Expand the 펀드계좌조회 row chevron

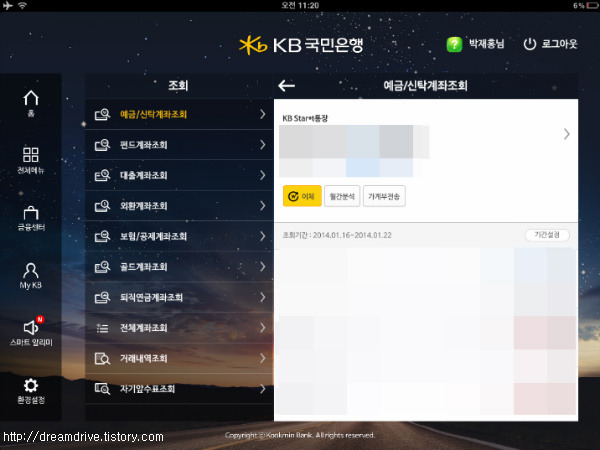coord(262,145)
